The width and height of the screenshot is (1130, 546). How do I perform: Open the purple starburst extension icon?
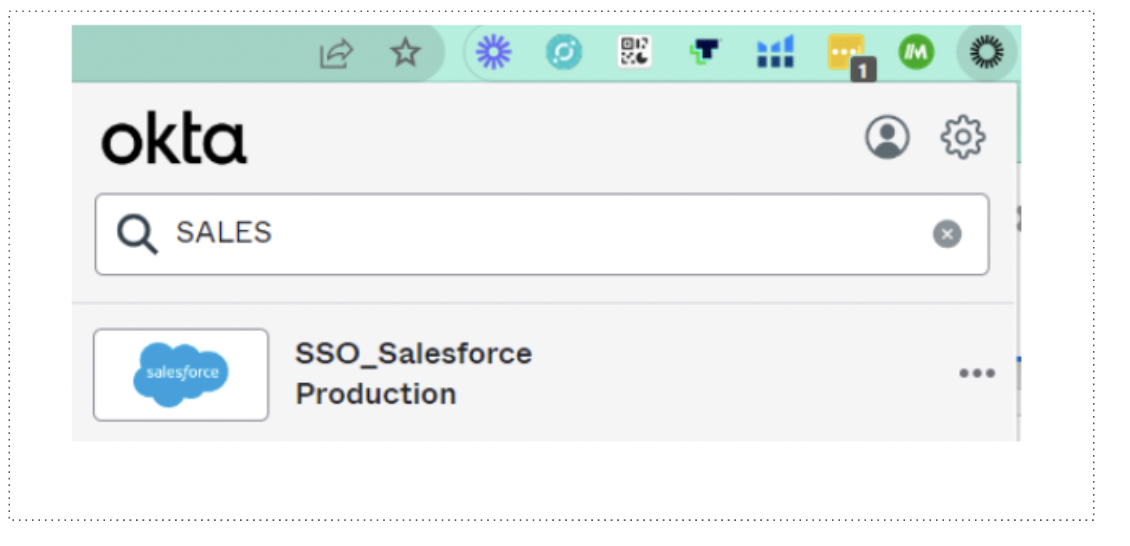click(494, 53)
